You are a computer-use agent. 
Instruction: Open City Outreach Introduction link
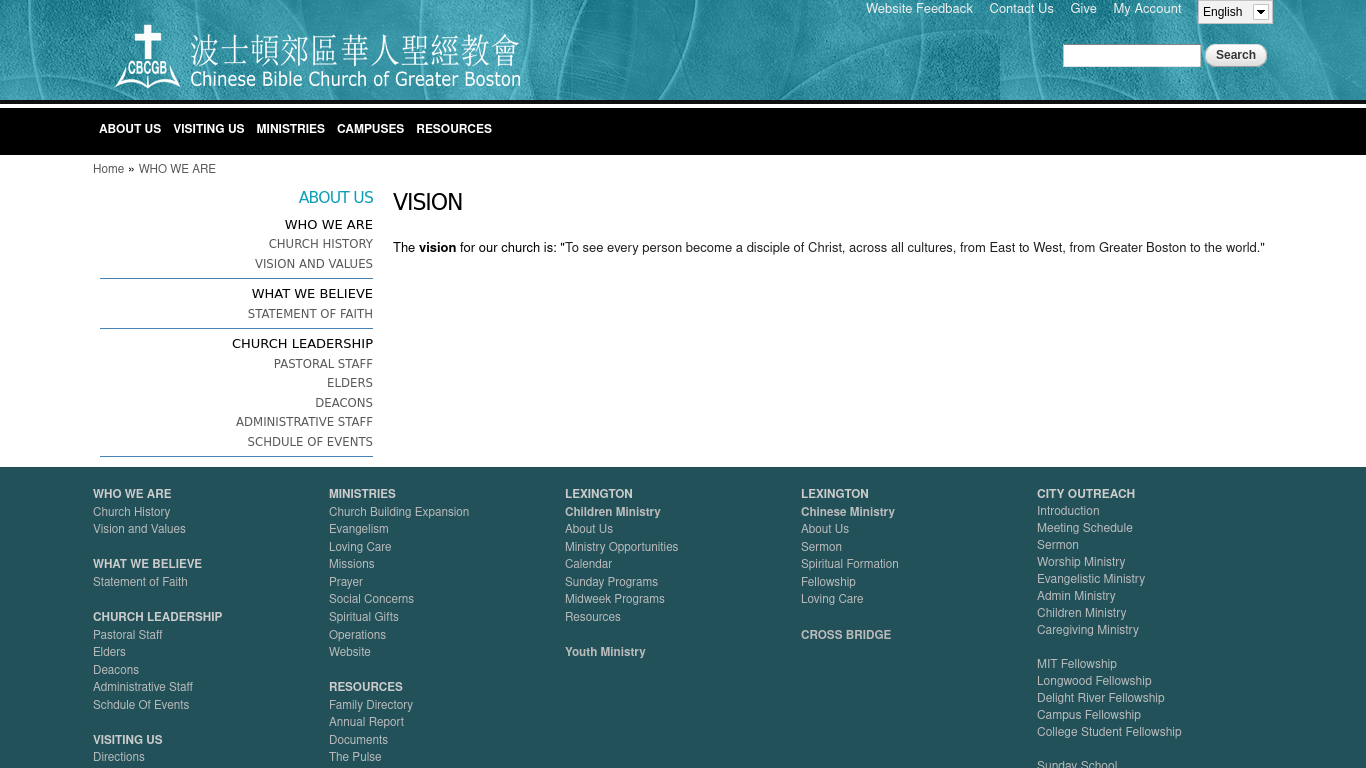point(1068,511)
